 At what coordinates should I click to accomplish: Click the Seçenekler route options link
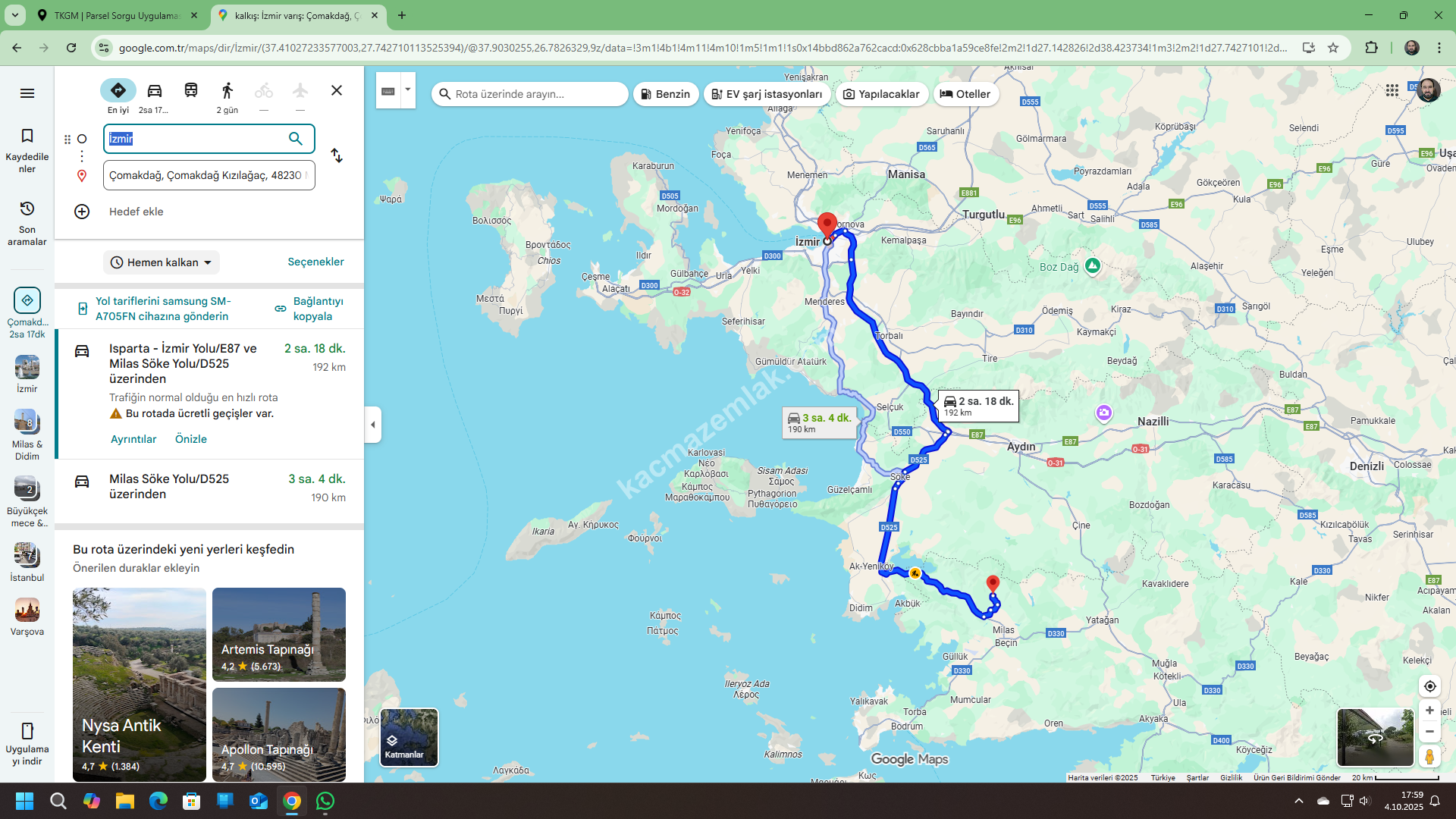click(315, 262)
